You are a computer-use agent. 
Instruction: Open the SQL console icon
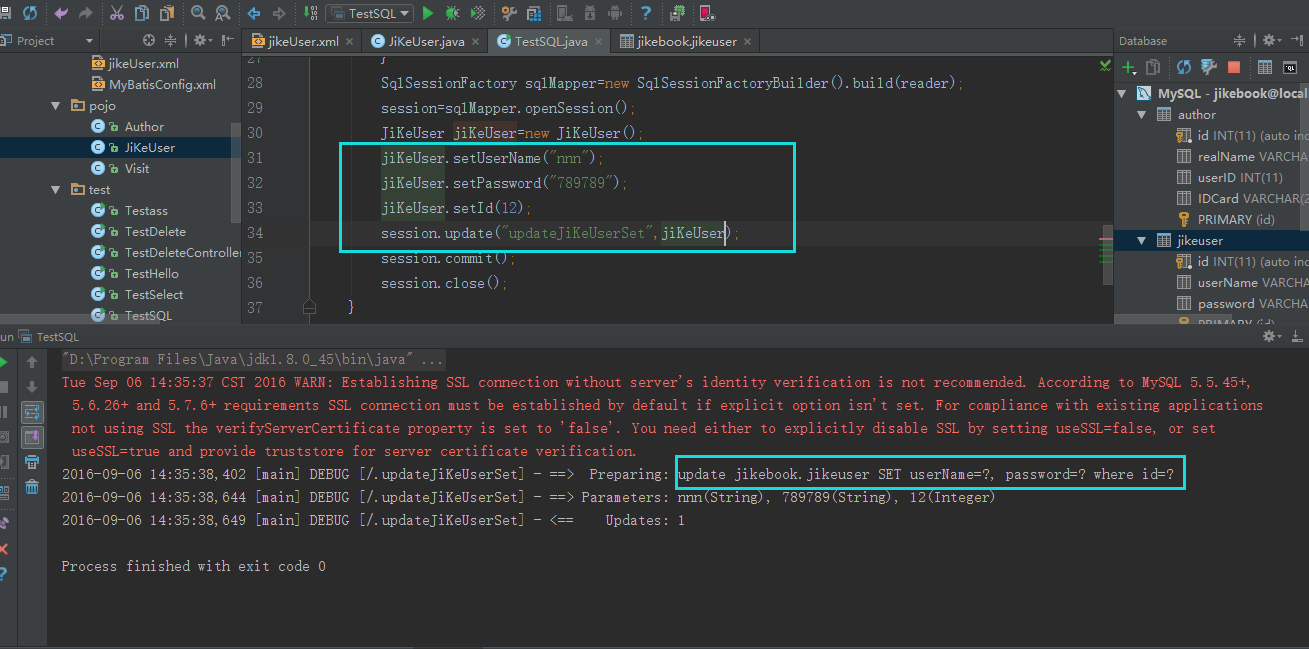click(x=1290, y=67)
